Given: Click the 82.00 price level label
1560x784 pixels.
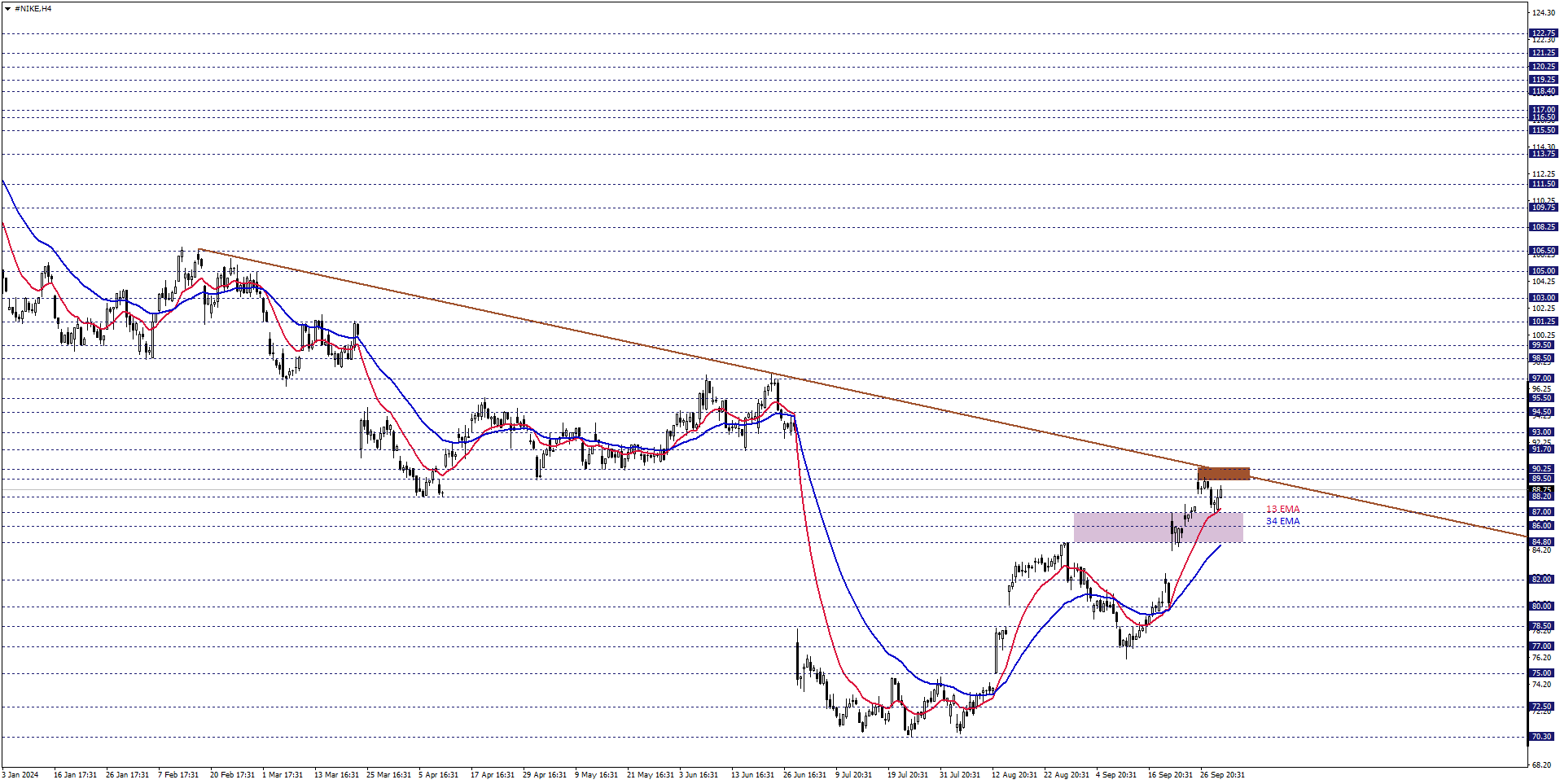Looking at the screenshot, I should 1543,580.
